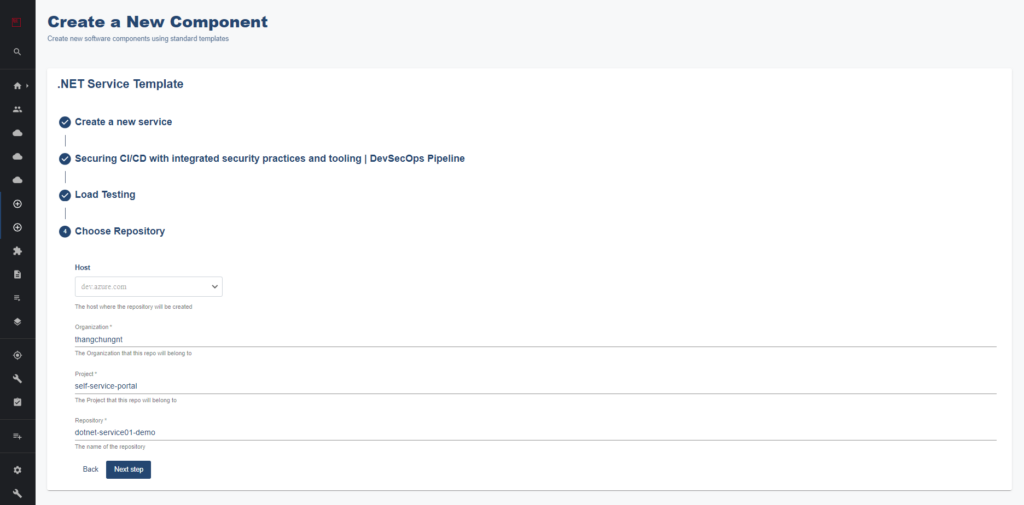Select the Load Testing step

pyautogui.click(x=104, y=195)
